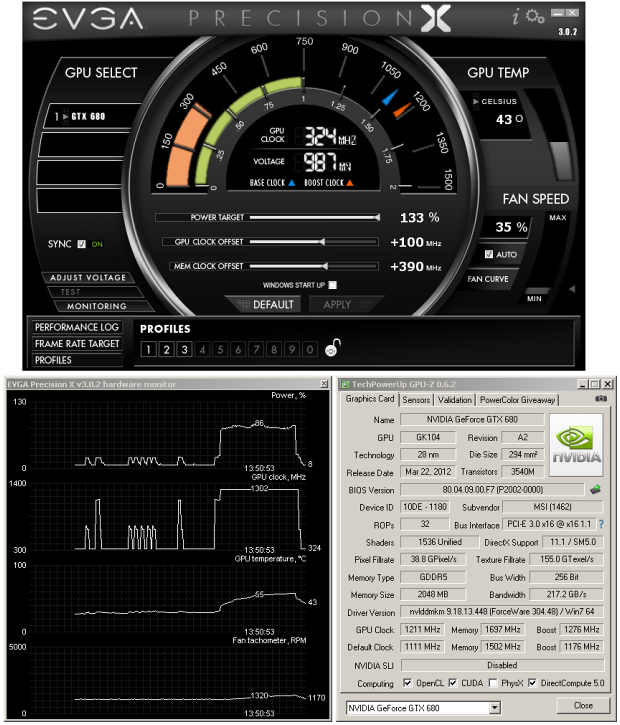Open the Precision X settings gear
The image size is (620, 725).
pos(535,17)
